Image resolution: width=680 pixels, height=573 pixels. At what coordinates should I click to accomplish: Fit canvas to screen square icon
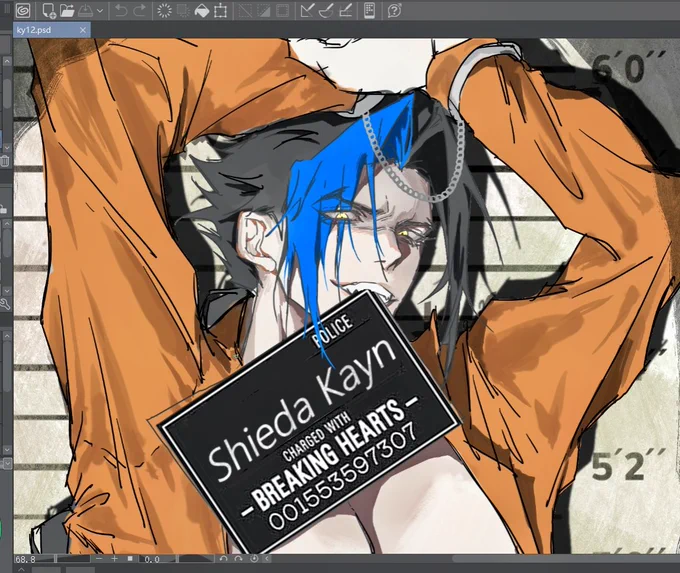coord(130,559)
